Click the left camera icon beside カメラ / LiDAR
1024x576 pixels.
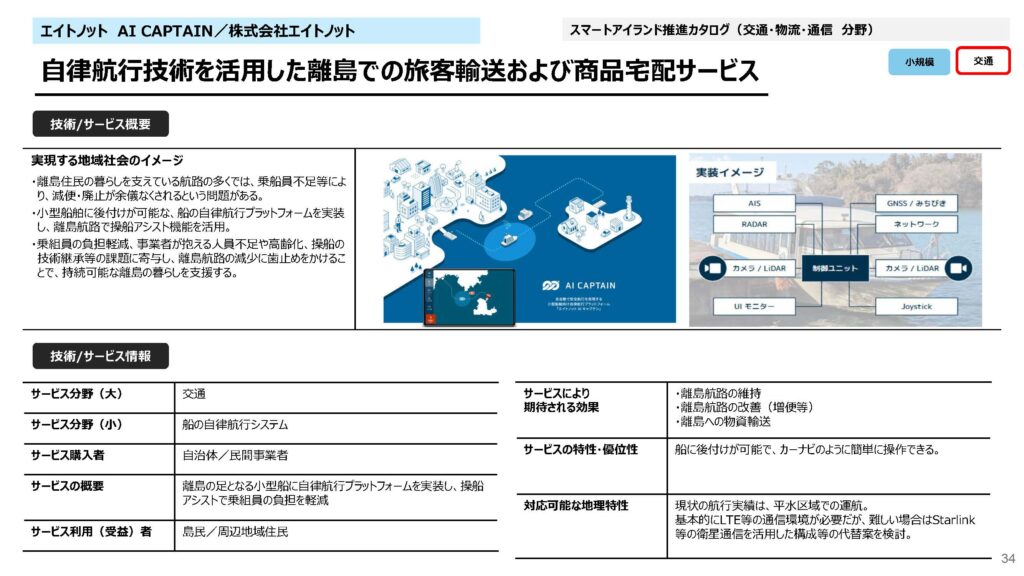[713, 269]
